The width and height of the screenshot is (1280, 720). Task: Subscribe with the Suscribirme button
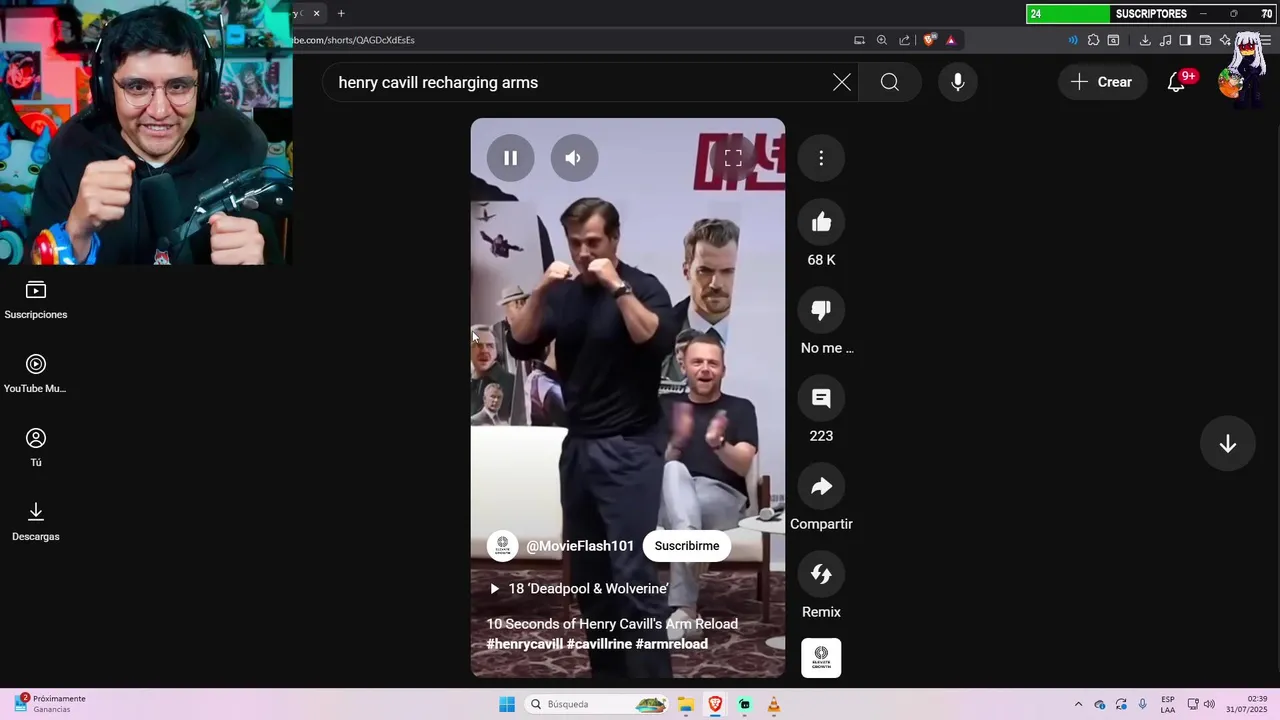[687, 546]
